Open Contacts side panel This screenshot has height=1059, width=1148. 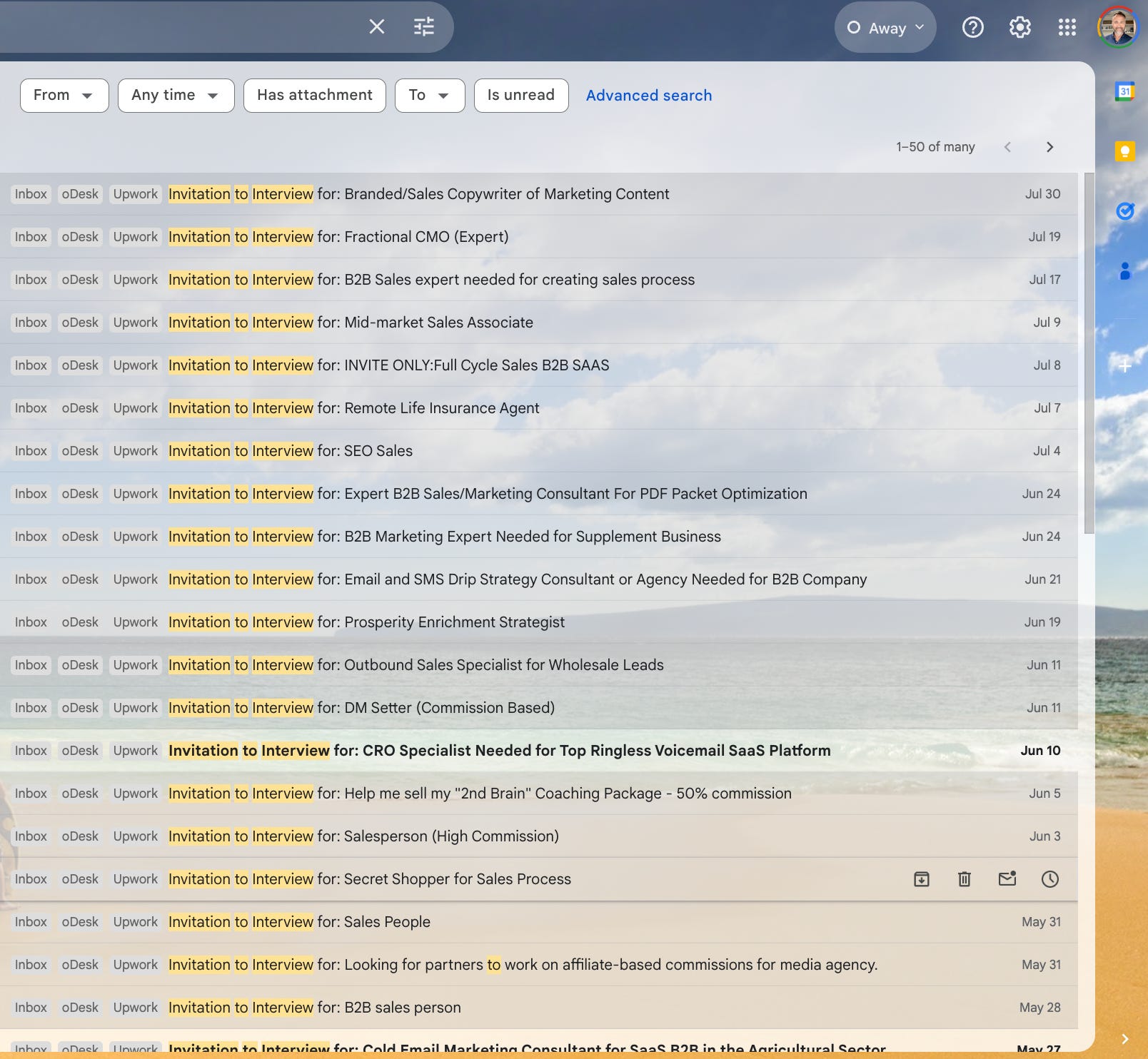click(x=1125, y=271)
